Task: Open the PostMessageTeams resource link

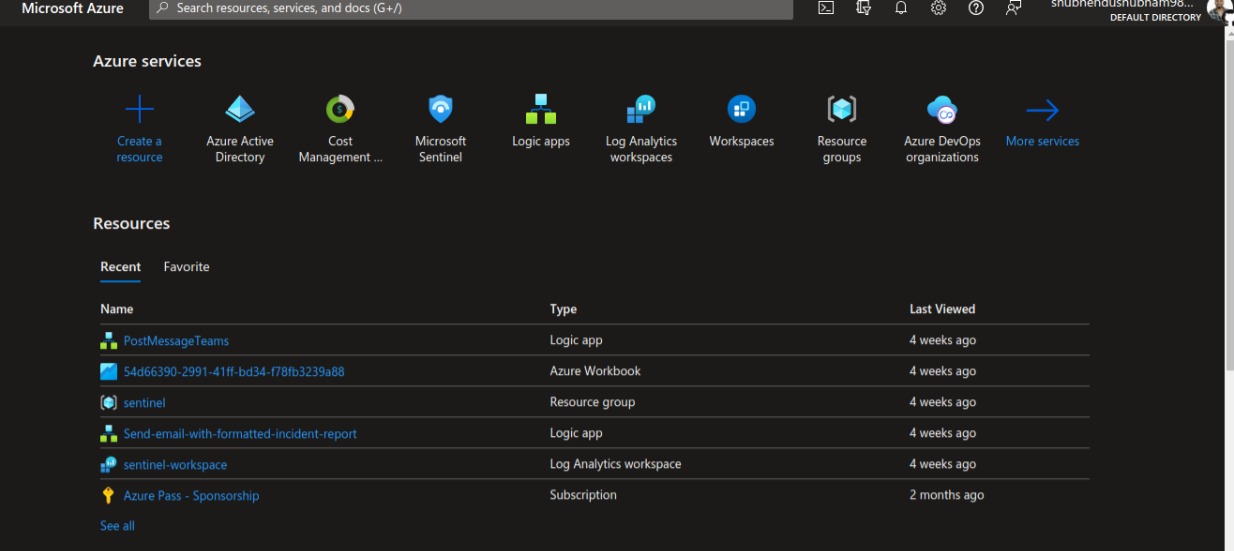Action: click(176, 341)
